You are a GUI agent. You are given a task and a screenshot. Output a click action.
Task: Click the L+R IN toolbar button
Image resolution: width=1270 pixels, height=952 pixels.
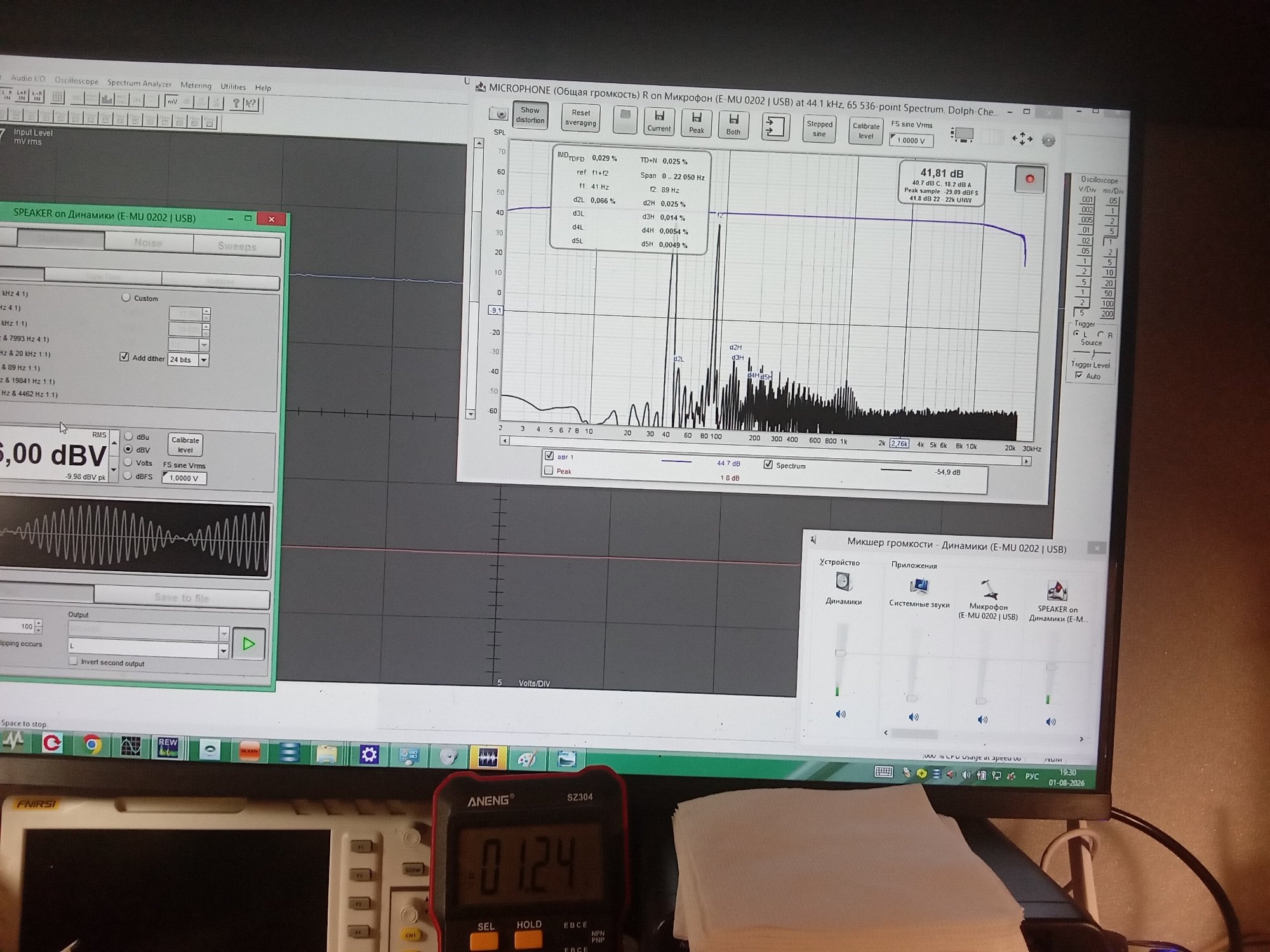(22, 95)
